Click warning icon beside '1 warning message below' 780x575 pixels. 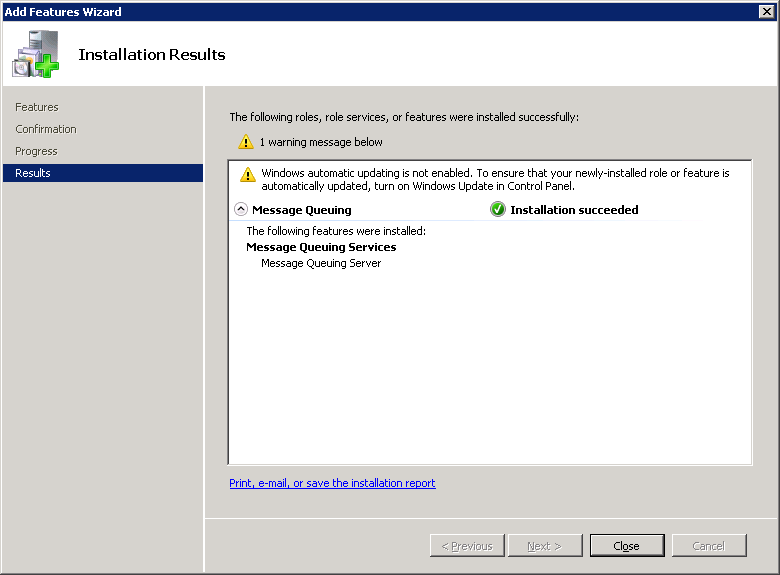pyautogui.click(x=246, y=143)
